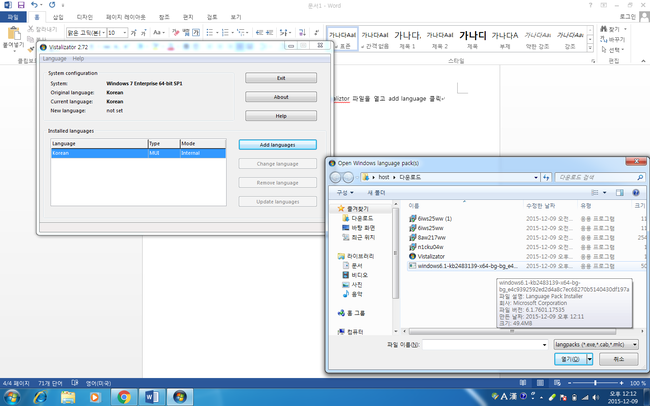Open the 파일 (File) tab in Word
Viewport: 650px width, 406px height.
point(13,17)
